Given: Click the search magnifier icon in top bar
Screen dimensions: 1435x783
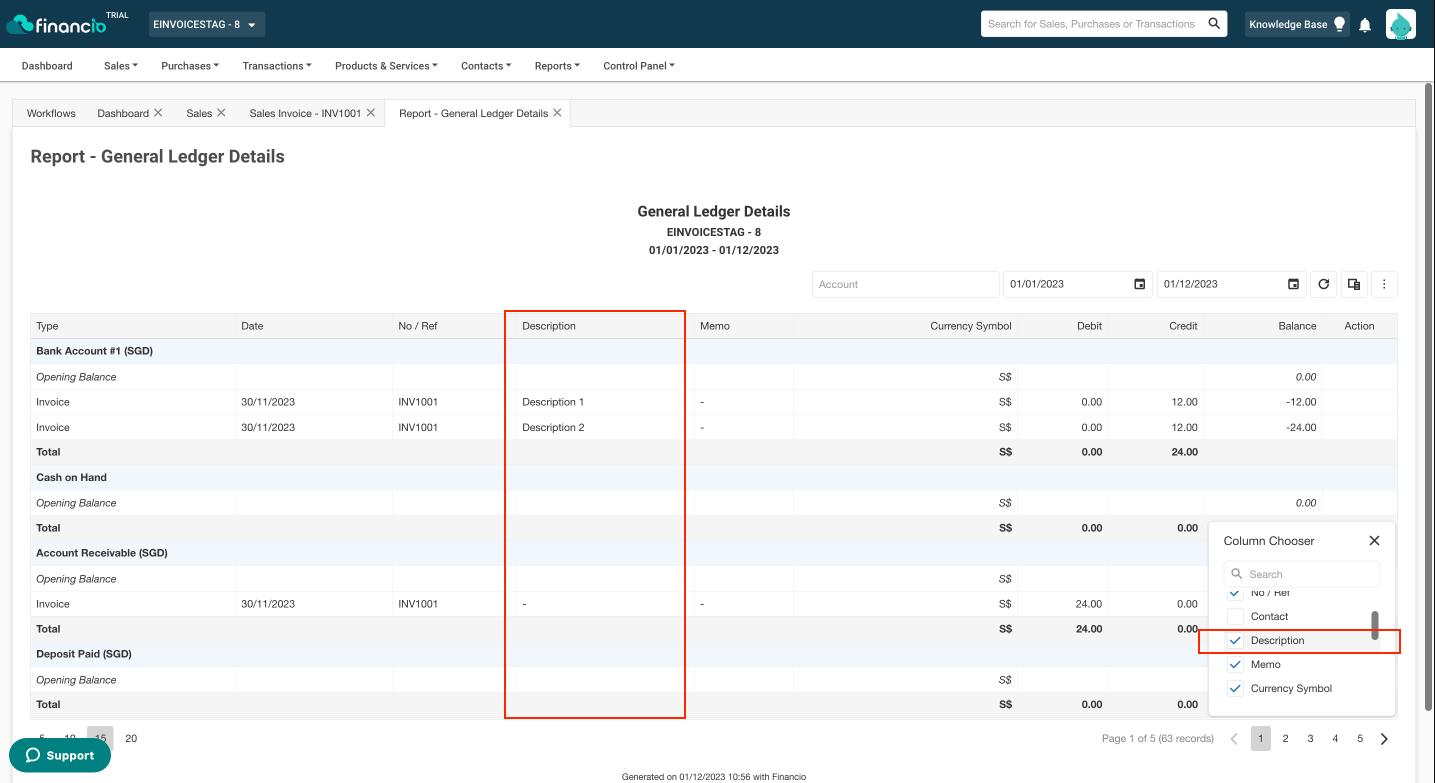Looking at the screenshot, I should [1214, 24].
